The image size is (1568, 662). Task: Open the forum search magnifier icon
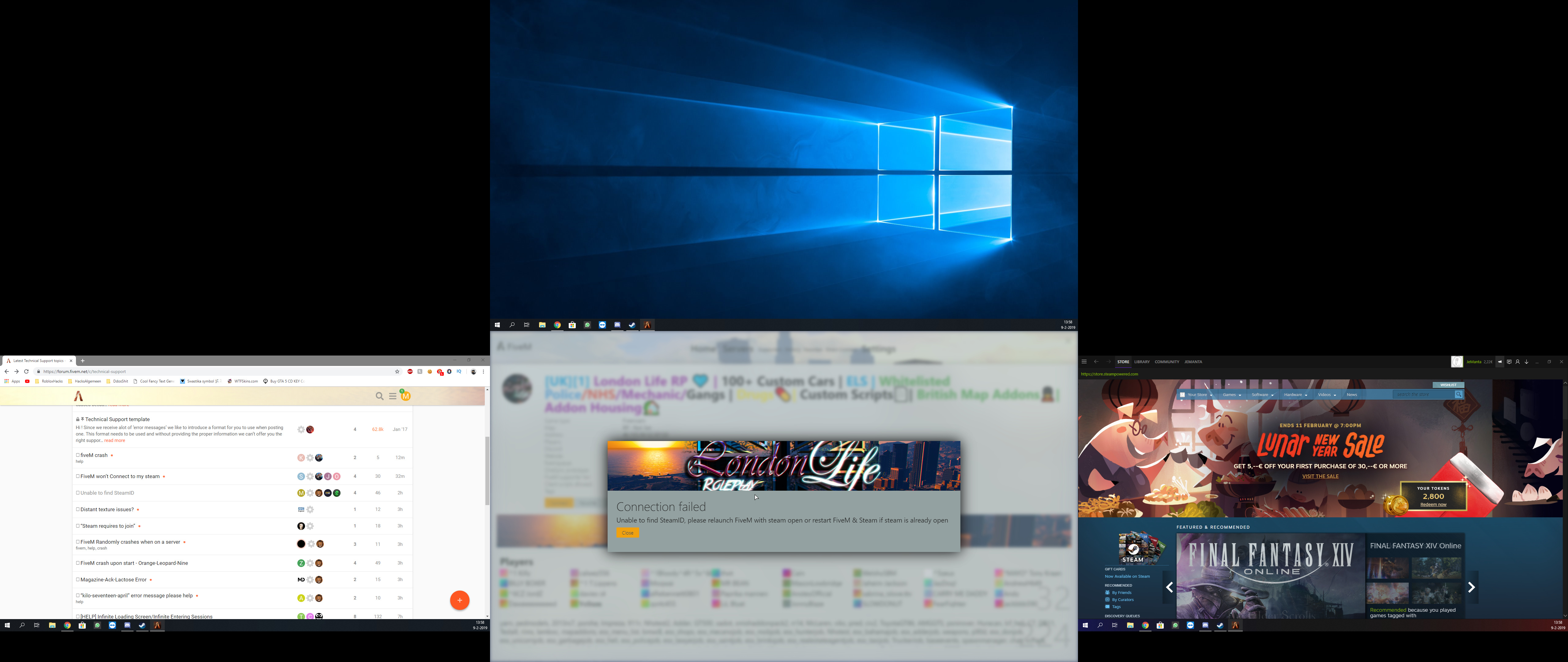379,397
